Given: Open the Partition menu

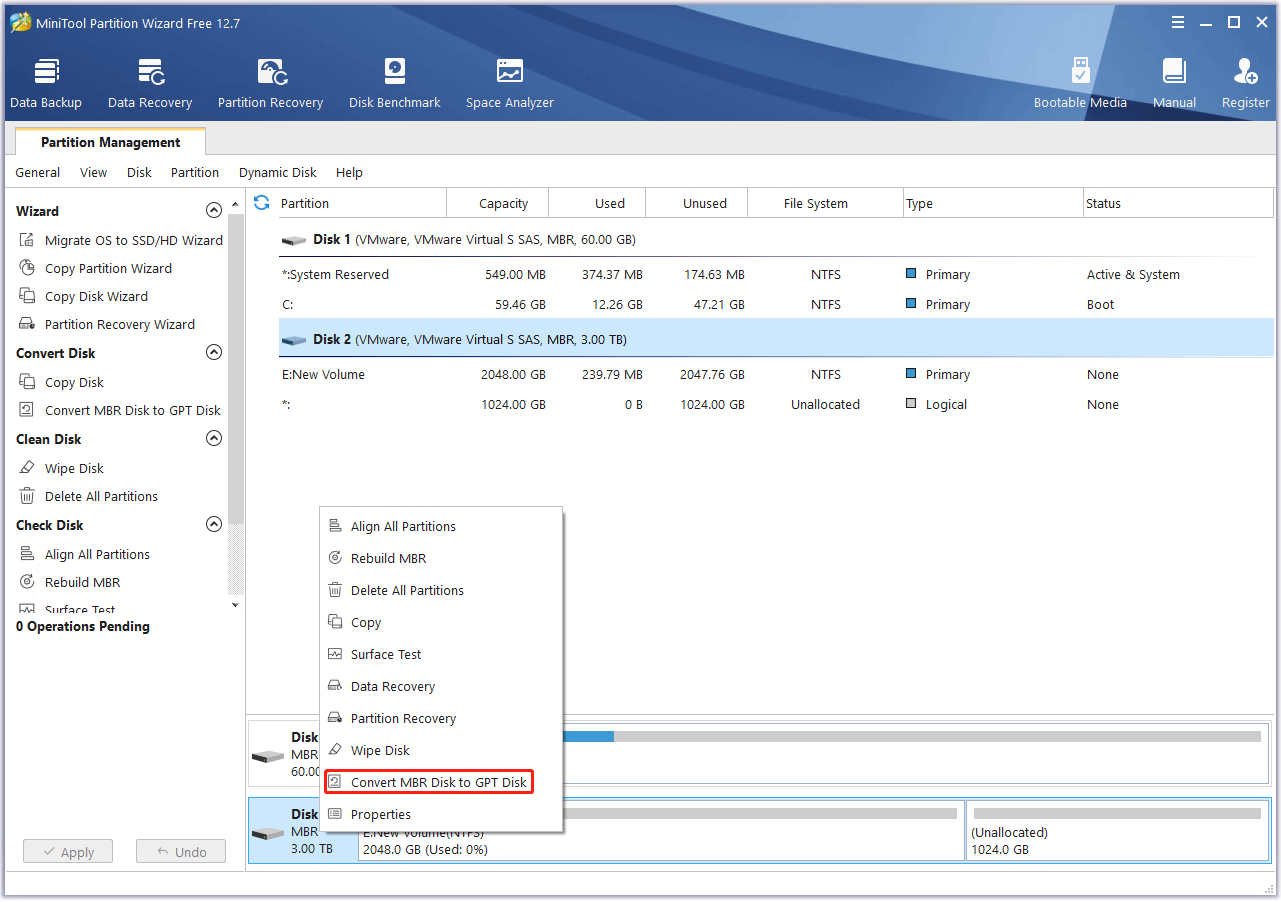Looking at the screenshot, I should click(194, 172).
